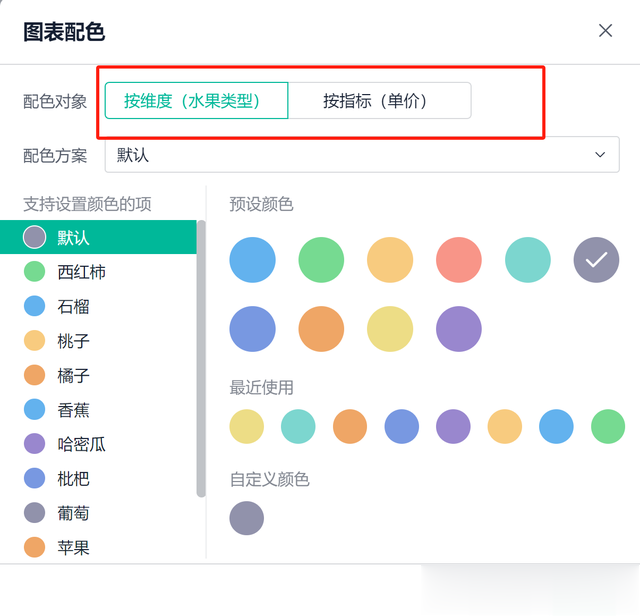Choose the green preset color
640x616 pixels.
point(321,260)
